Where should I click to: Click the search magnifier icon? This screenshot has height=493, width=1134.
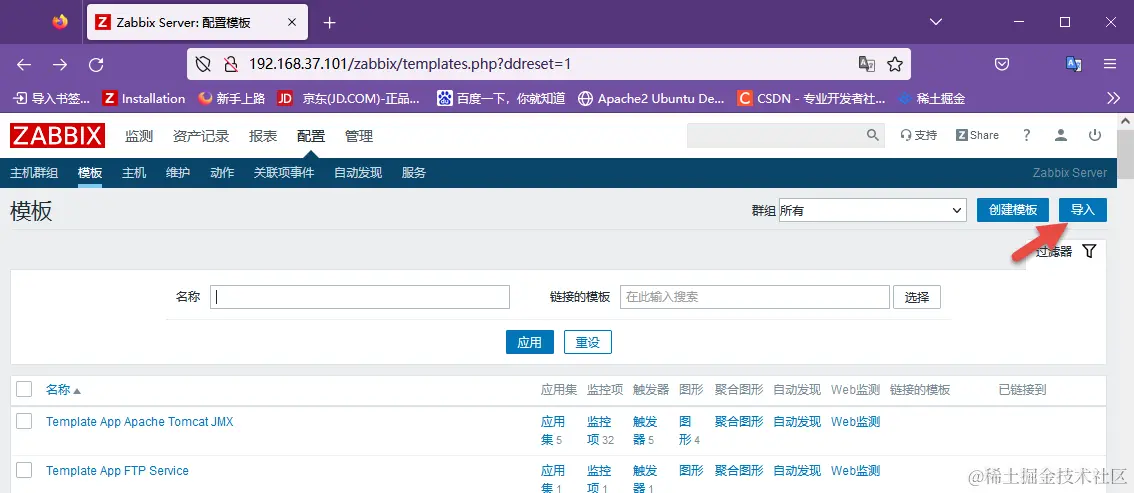point(873,135)
